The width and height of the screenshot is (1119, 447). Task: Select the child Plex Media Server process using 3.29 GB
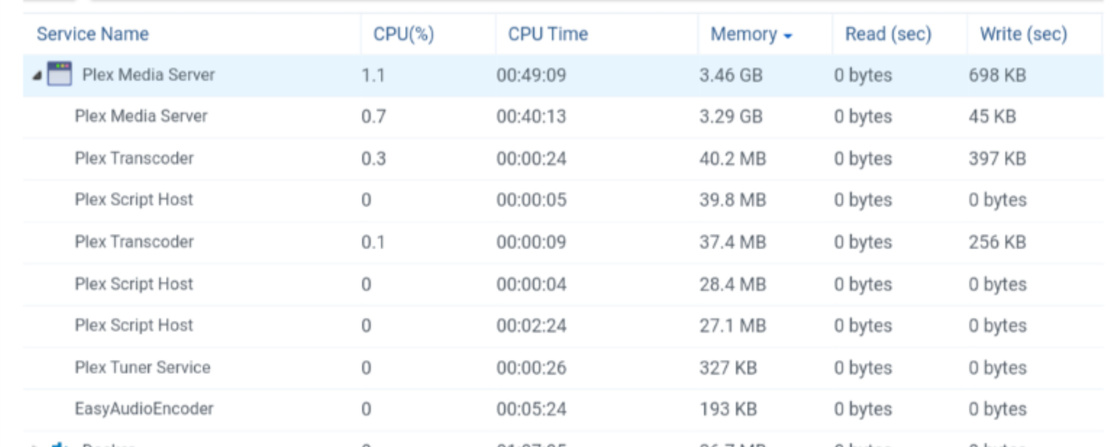[x=141, y=116]
